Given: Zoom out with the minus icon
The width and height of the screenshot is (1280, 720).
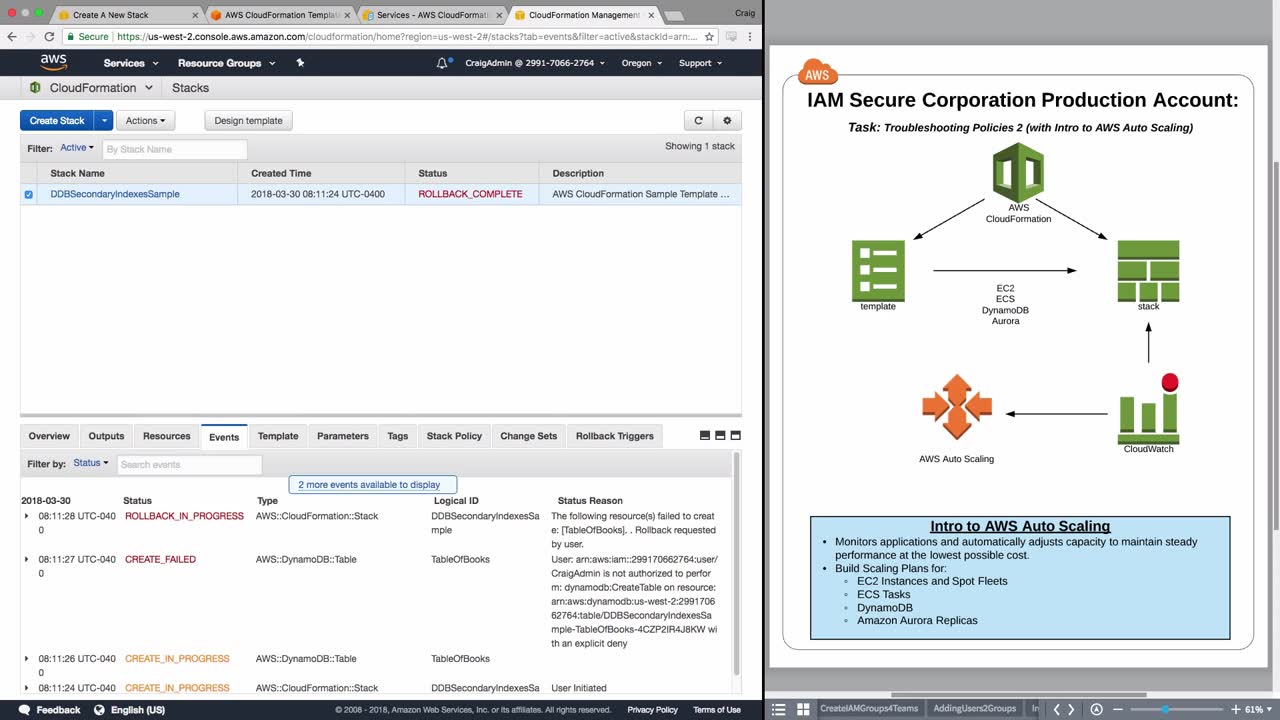Looking at the screenshot, I should pyautogui.click(x=1118, y=709).
